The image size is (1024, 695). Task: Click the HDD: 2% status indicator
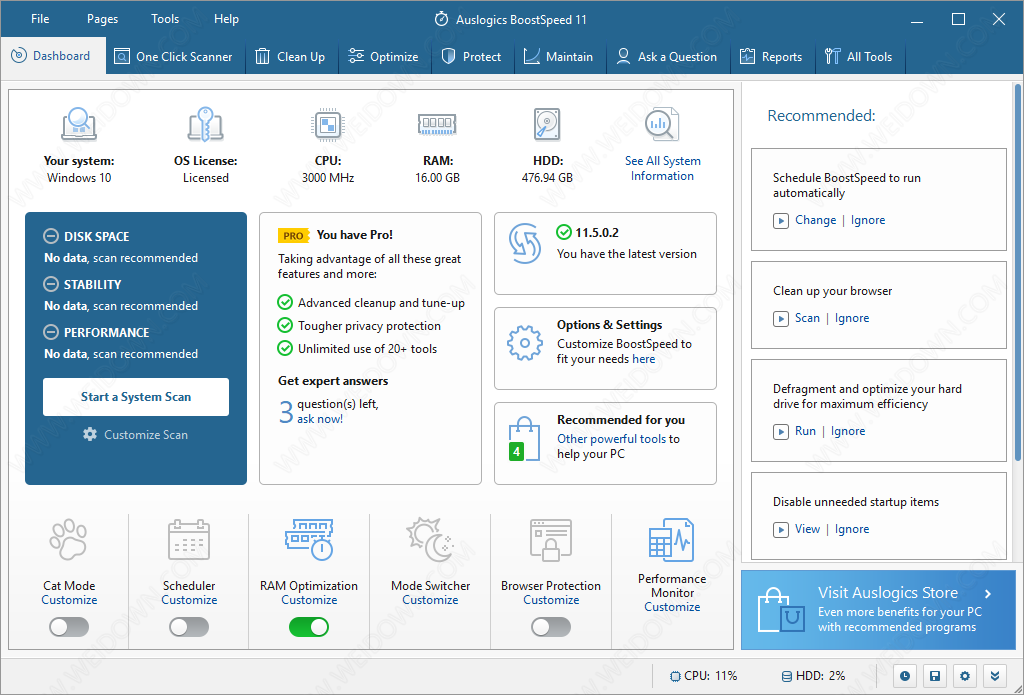813,675
